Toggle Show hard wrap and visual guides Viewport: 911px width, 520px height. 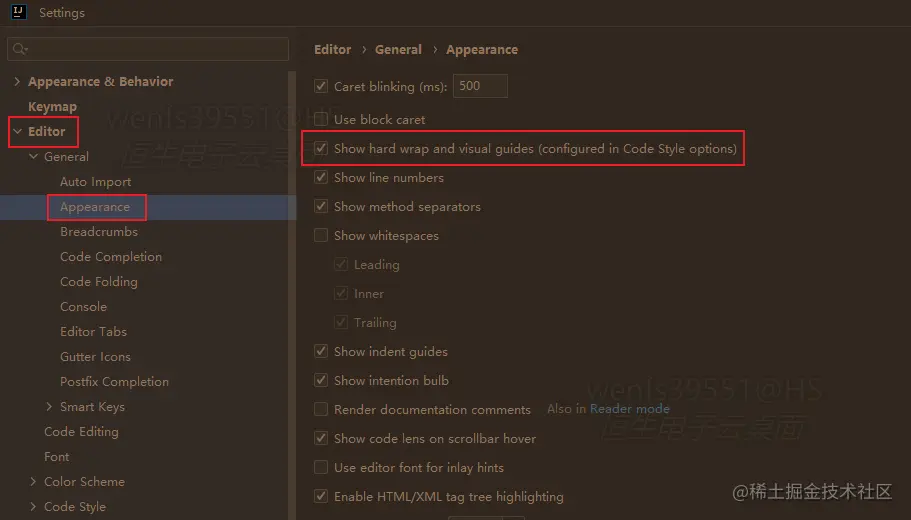[x=321, y=148]
